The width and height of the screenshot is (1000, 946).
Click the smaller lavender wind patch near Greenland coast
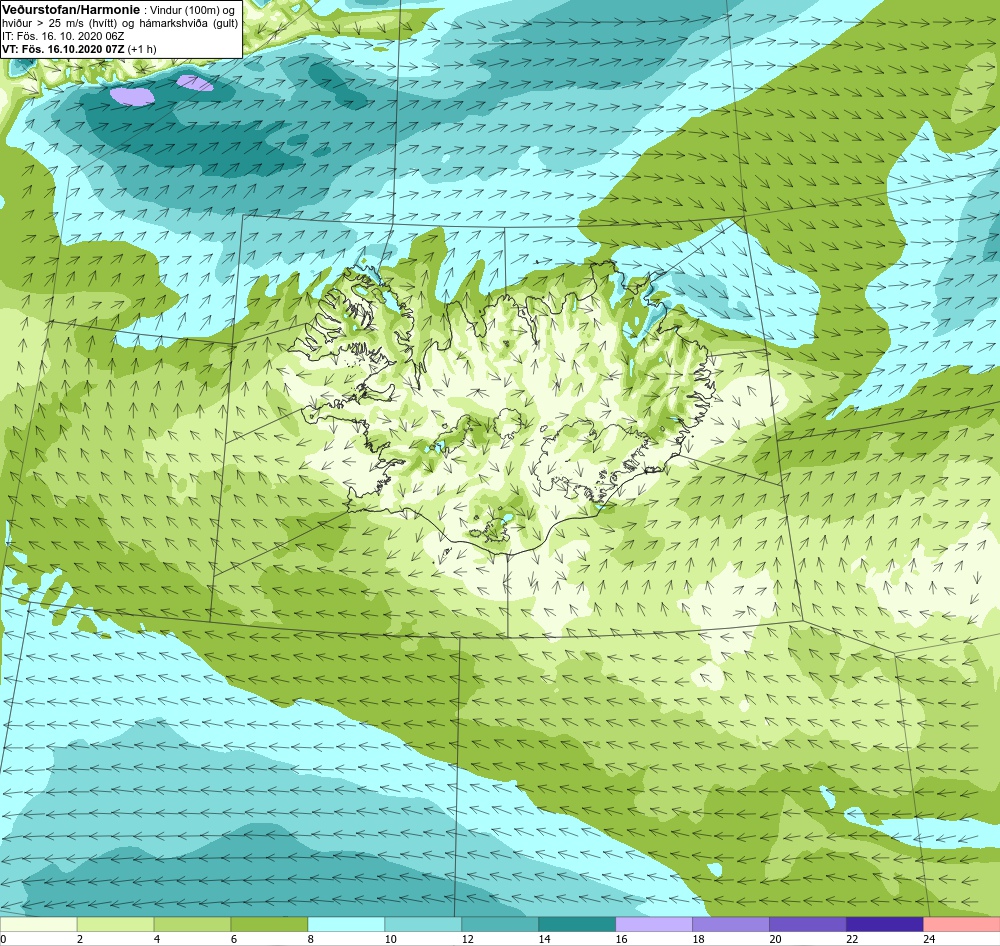pyautogui.click(x=195, y=83)
